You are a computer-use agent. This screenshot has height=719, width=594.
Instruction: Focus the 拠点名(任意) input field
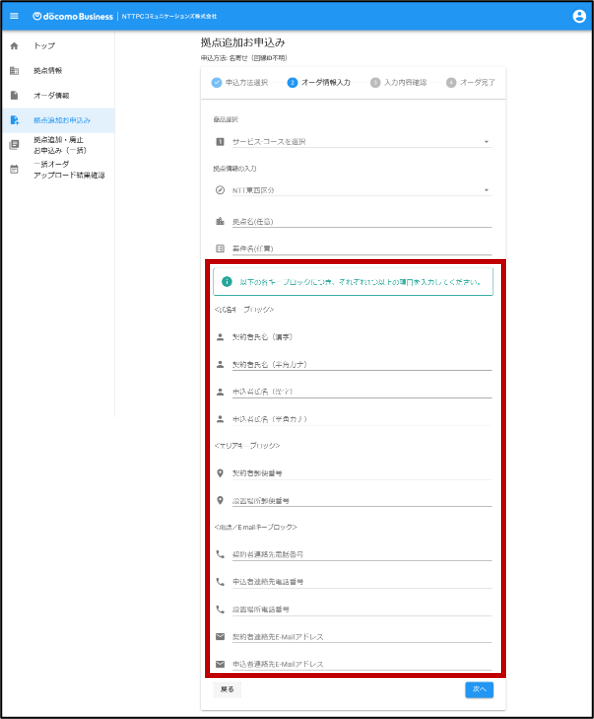click(361, 221)
